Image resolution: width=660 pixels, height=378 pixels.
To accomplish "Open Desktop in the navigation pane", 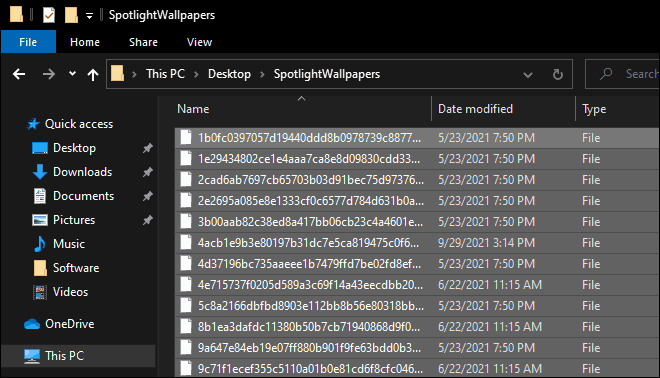I will click(74, 148).
